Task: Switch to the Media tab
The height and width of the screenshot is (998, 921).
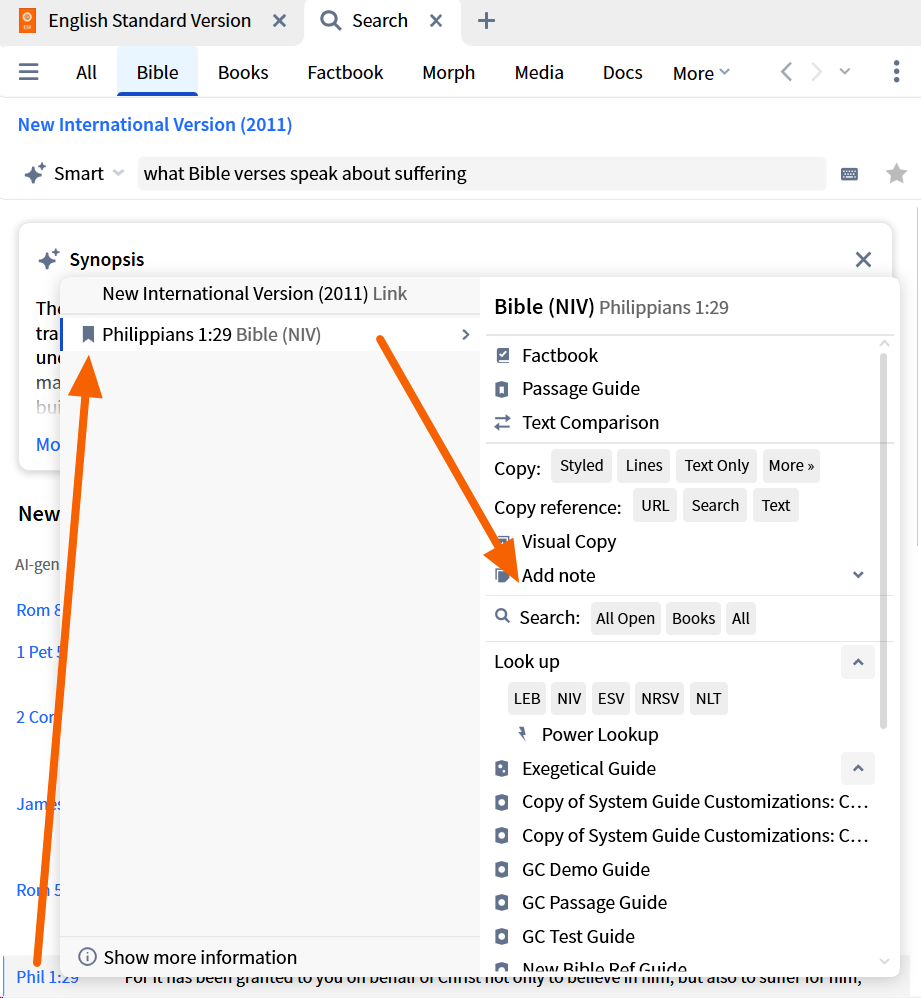Action: pos(539,73)
